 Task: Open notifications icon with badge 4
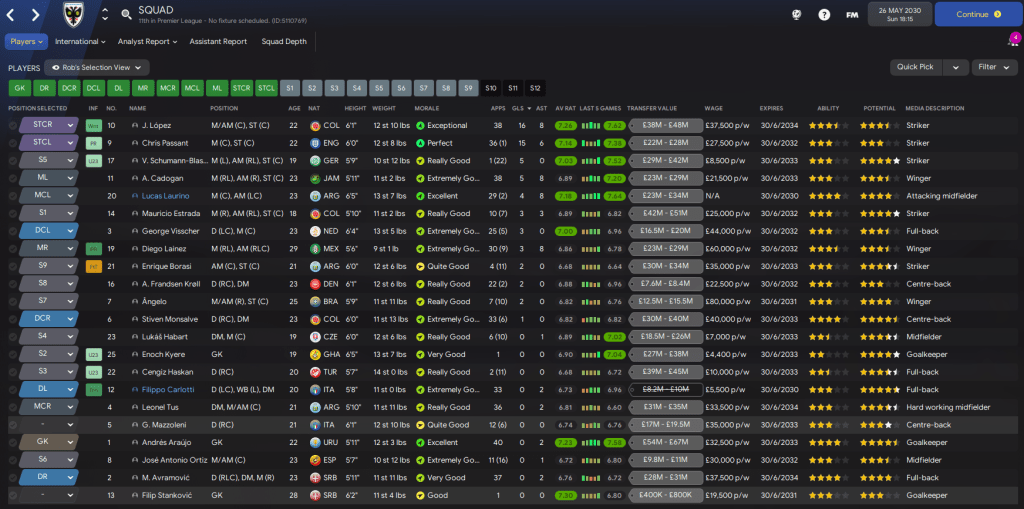tap(1010, 42)
